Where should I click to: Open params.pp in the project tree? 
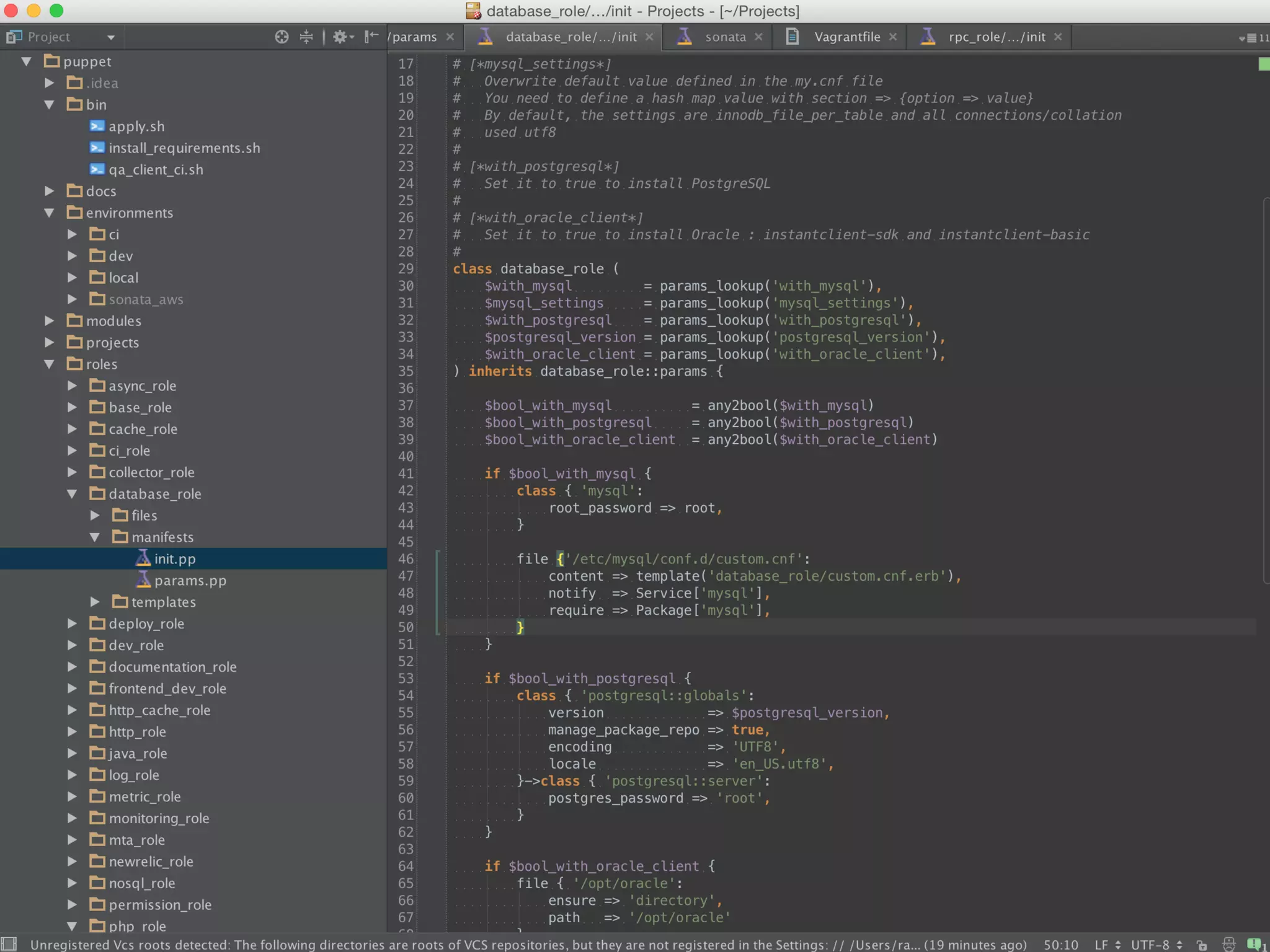click(x=190, y=581)
